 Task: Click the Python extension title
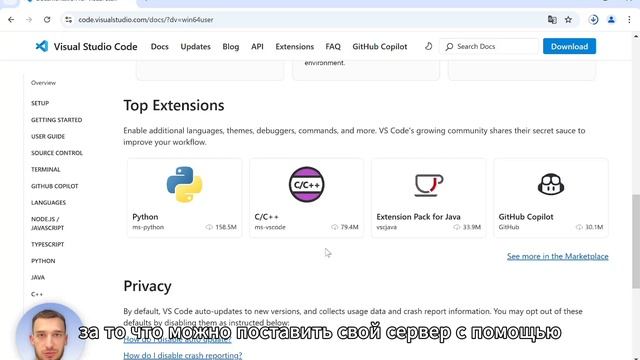pyautogui.click(x=145, y=217)
